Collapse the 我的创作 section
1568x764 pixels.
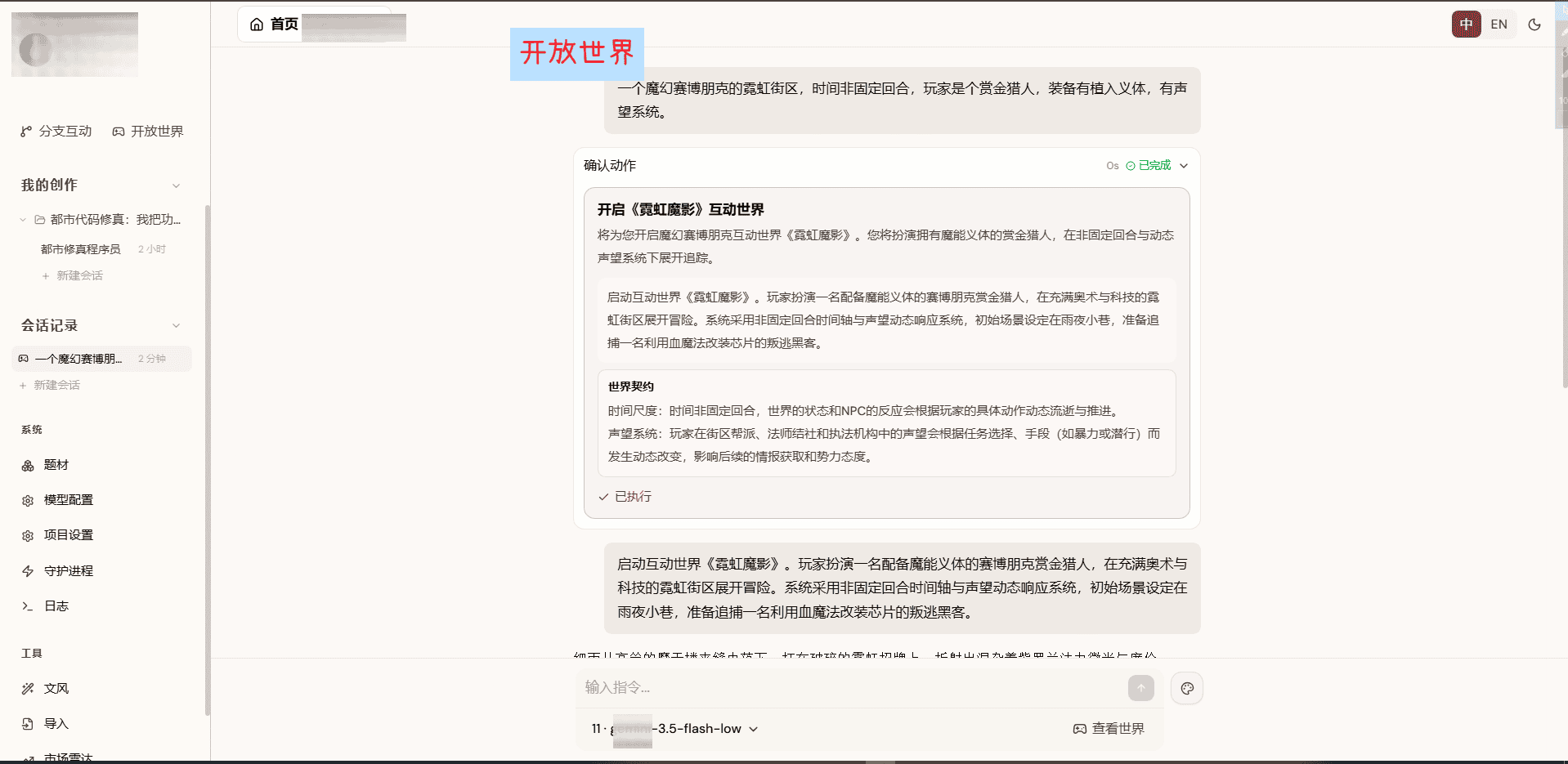coord(176,185)
